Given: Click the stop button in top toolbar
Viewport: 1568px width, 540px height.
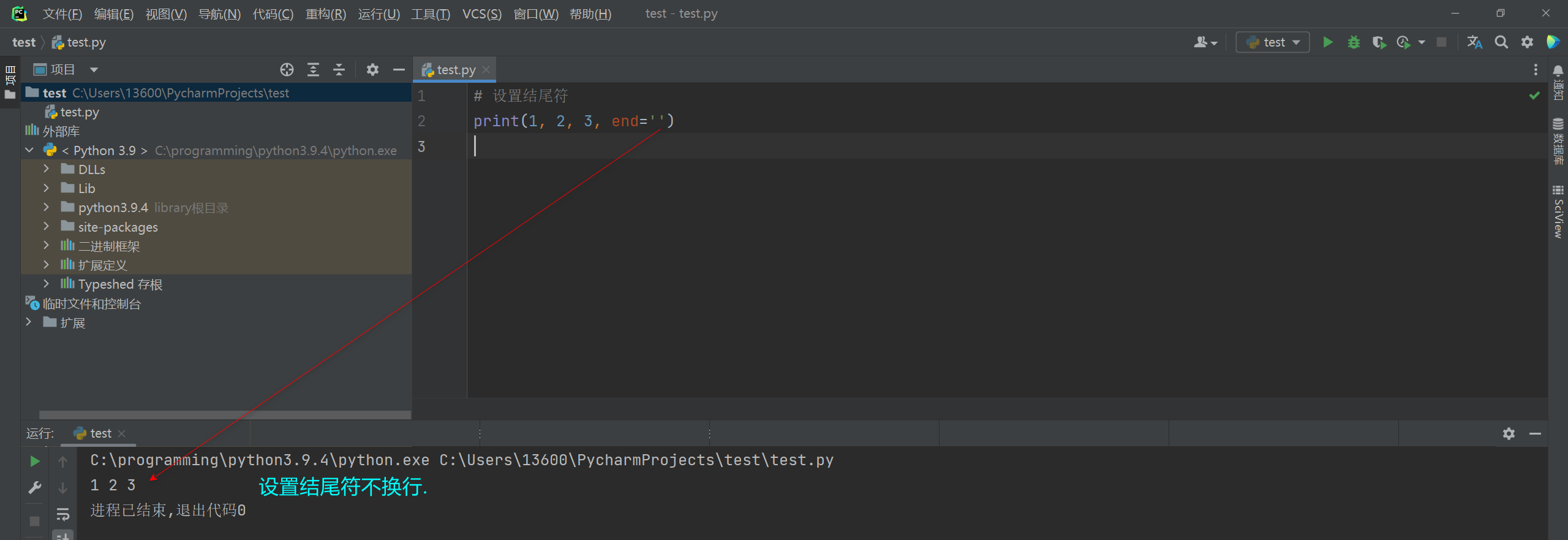Looking at the screenshot, I should pos(1442,42).
